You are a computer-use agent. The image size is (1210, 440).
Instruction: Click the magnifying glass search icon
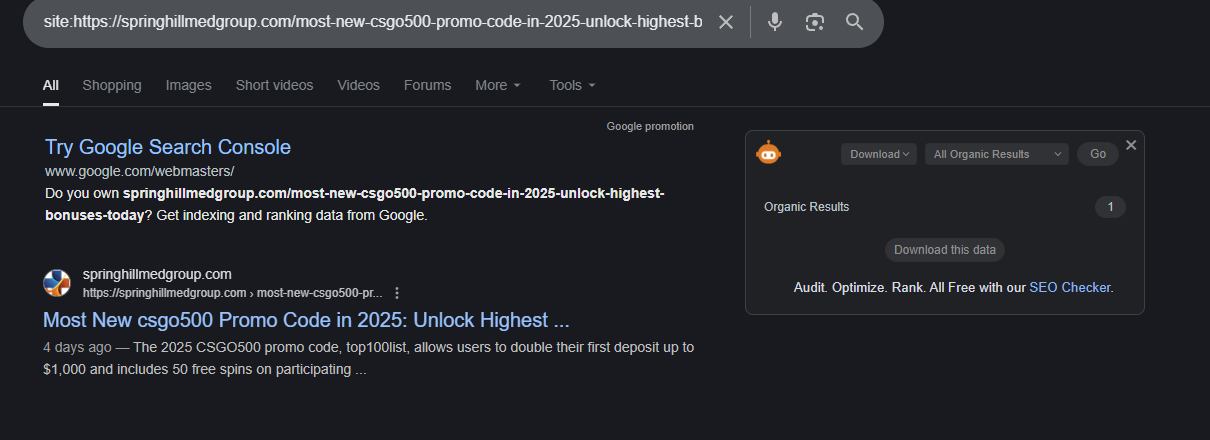[x=854, y=22]
